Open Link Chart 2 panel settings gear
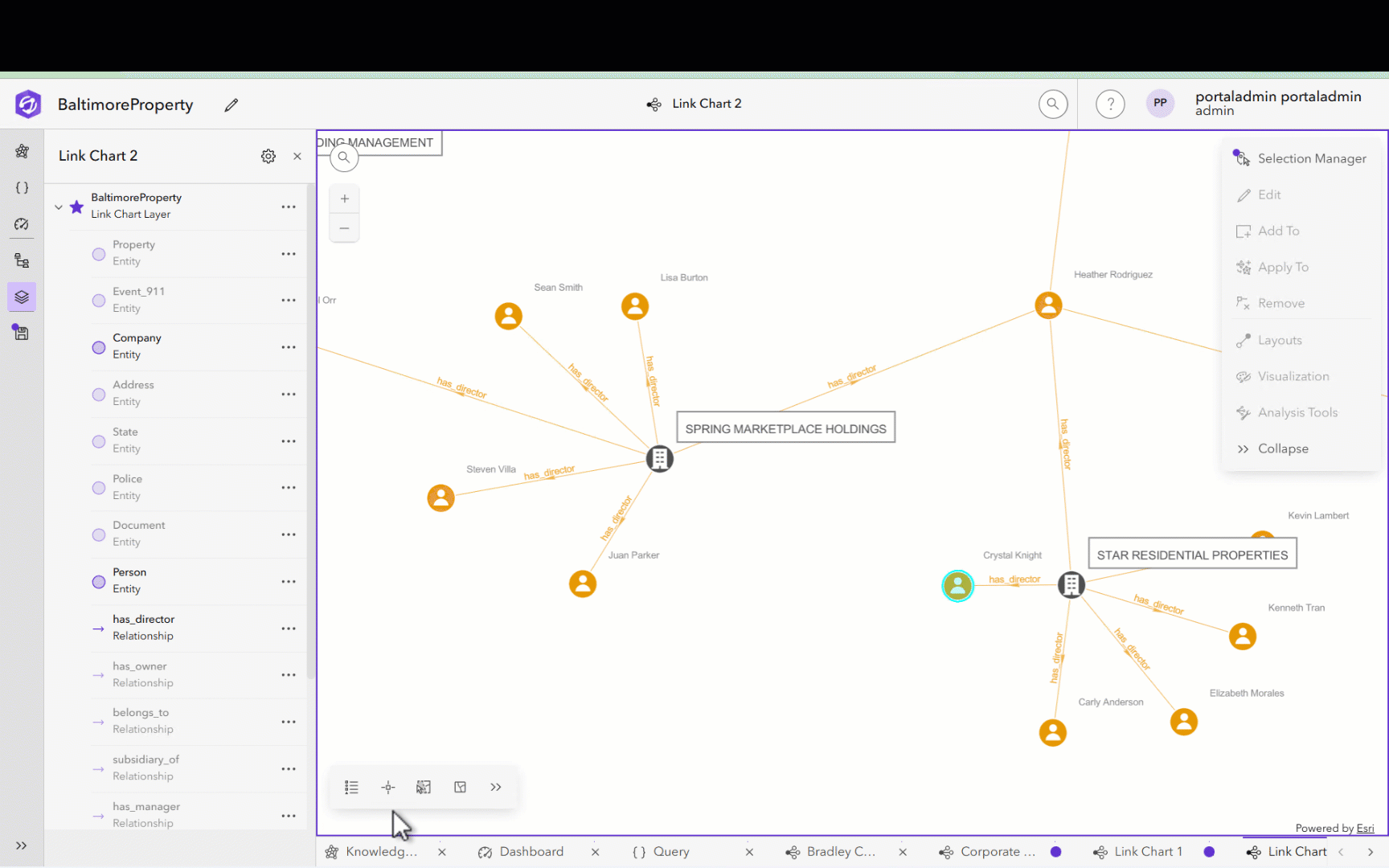 click(x=268, y=156)
